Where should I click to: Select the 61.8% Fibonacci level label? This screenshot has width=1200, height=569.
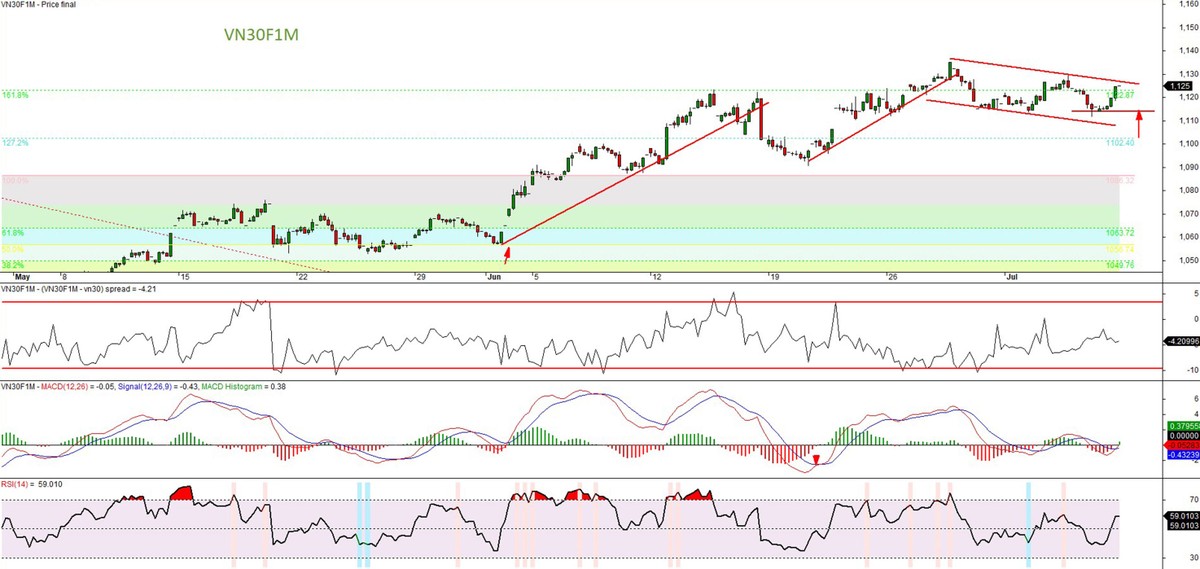[x=14, y=230]
